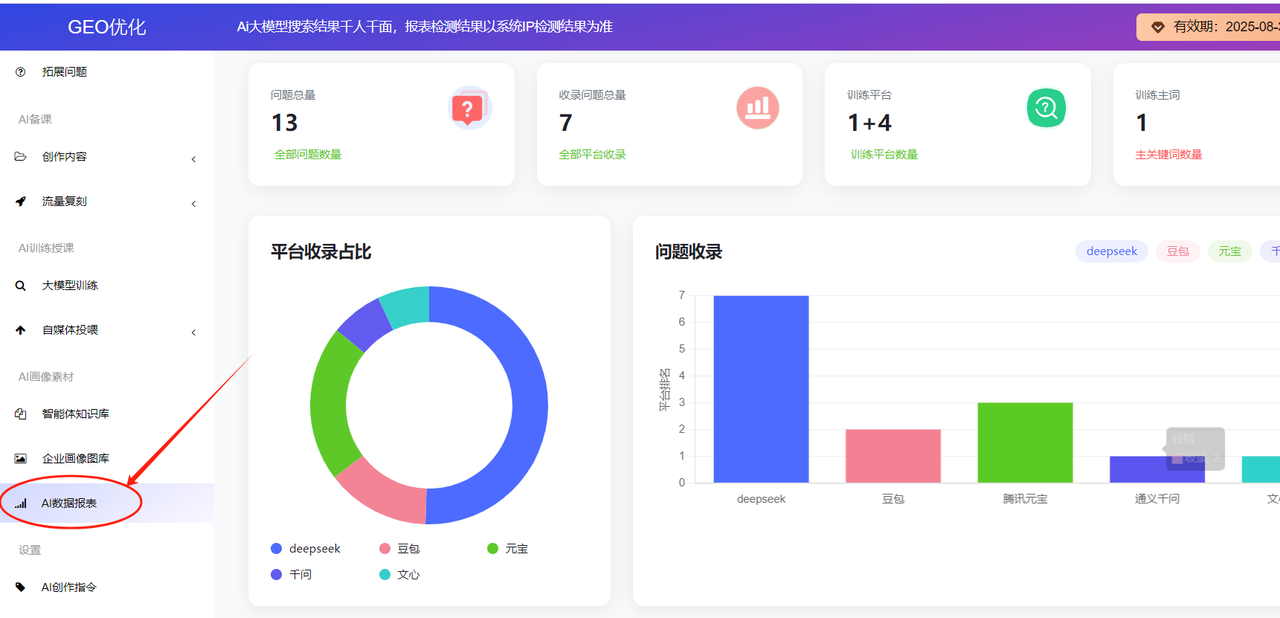Click the 元宝 filter pill above bar chart

tap(1229, 251)
